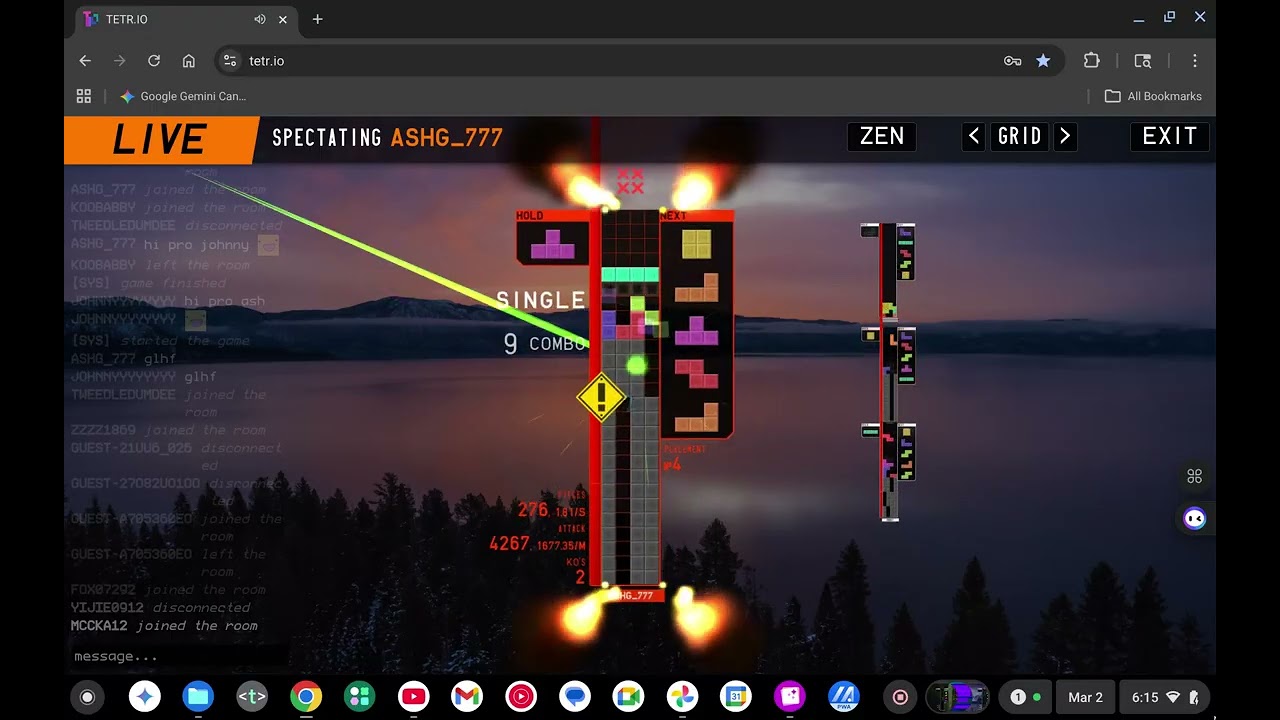Open Google Calendar from shelf
The width and height of the screenshot is (1280, 720).
click(x=736, y=697)
